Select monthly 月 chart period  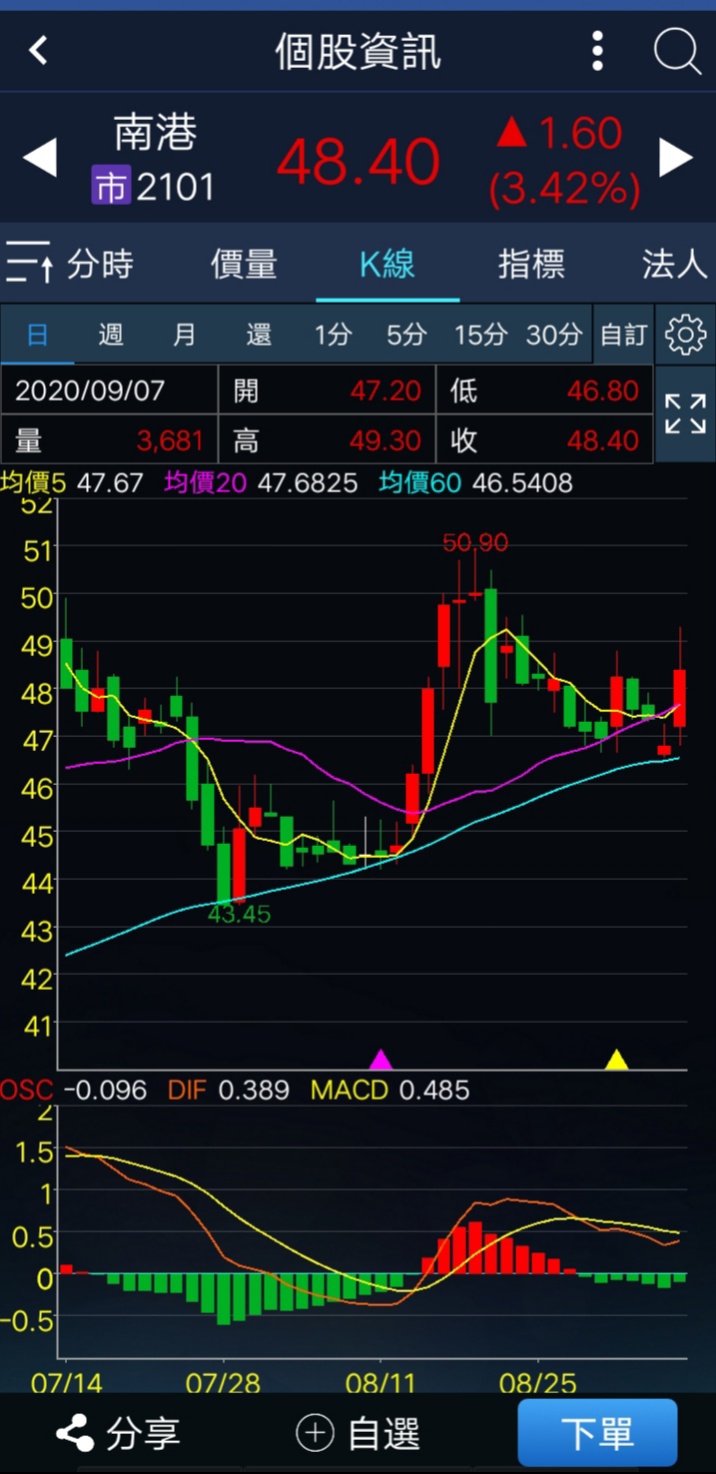click(185, 335)
